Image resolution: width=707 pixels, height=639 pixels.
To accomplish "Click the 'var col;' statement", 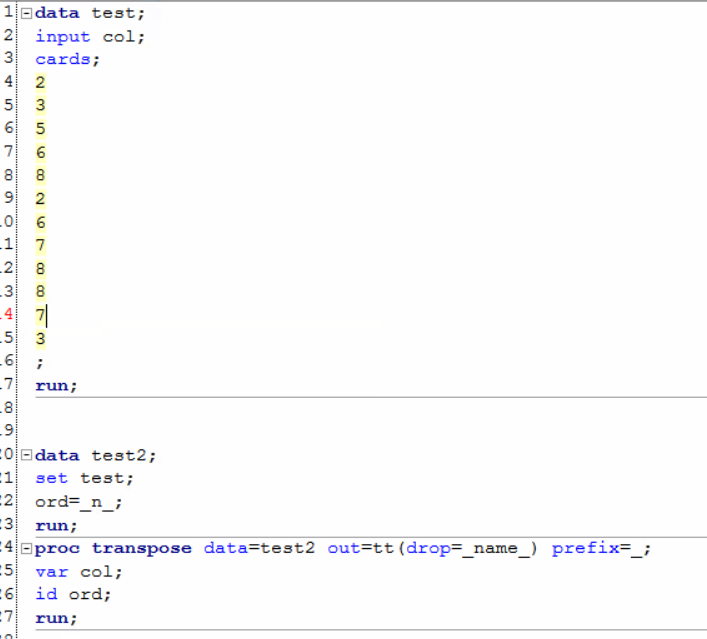I will [78, 572].
